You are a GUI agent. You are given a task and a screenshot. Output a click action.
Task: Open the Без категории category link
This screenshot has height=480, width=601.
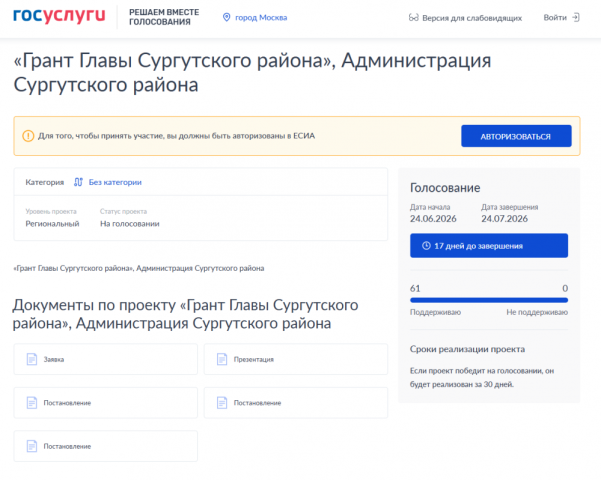pyautogui.click(x=115, y=182)
